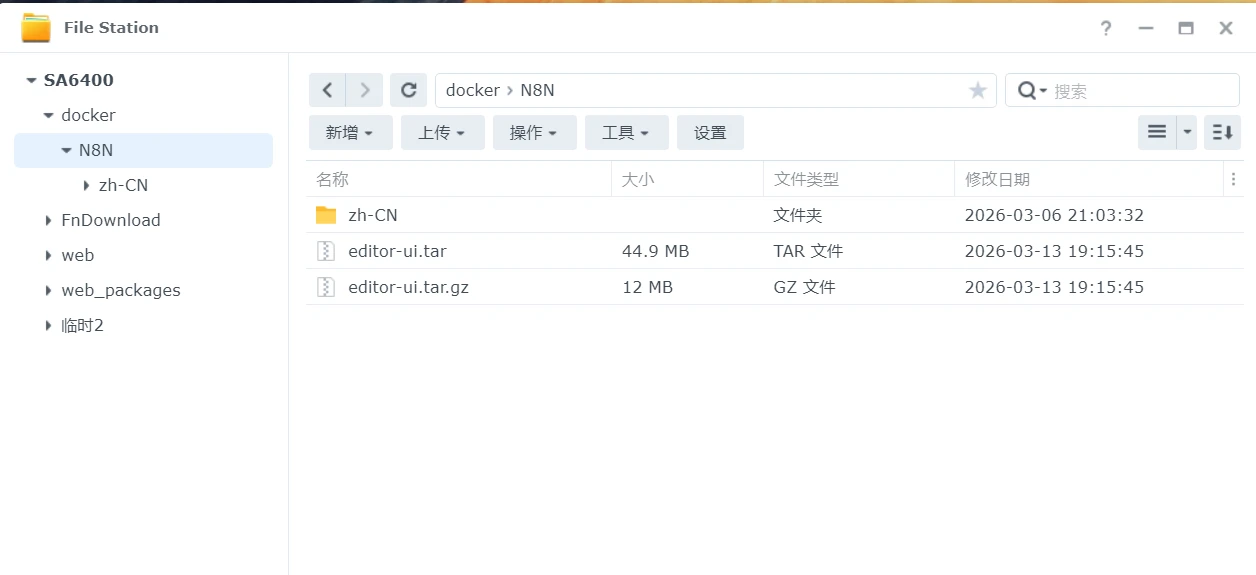Viewport: 1256px width, 575px height.
Task: Open the 上传 dropdown menu
Action: [x=442, y=133]
